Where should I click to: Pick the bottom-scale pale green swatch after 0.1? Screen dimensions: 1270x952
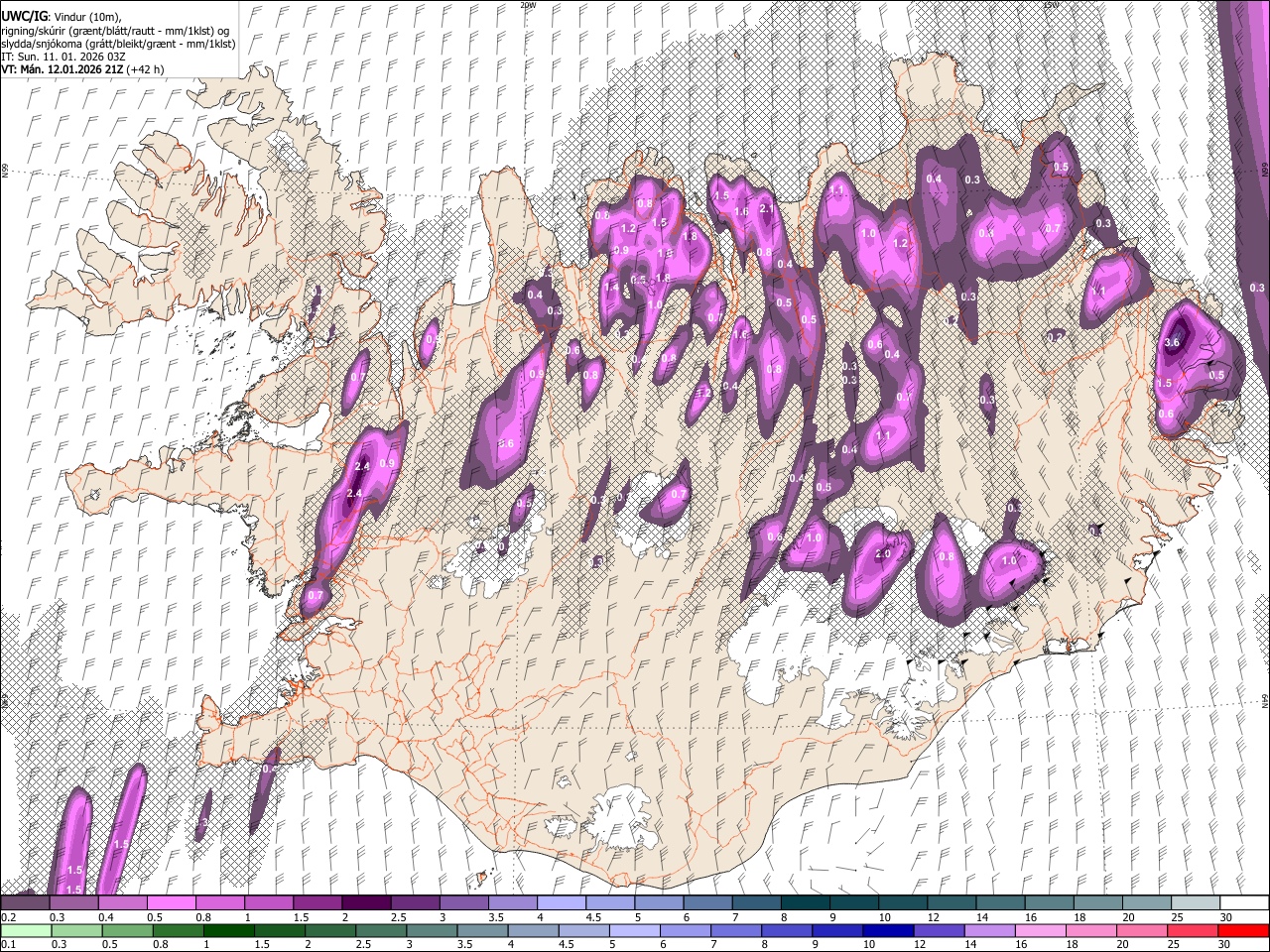(x=25, y=930)
